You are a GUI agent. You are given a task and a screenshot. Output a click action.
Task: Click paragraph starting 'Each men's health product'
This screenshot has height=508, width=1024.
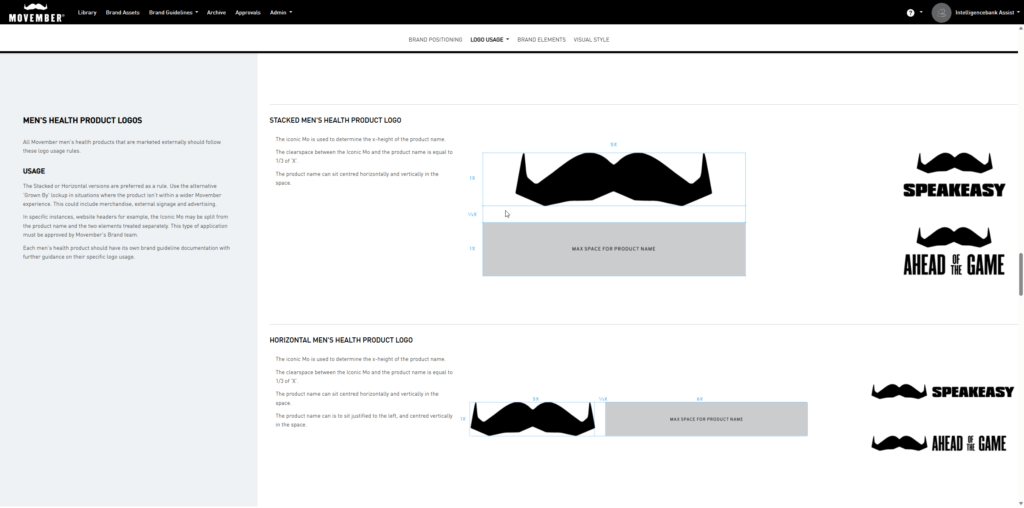126,253
